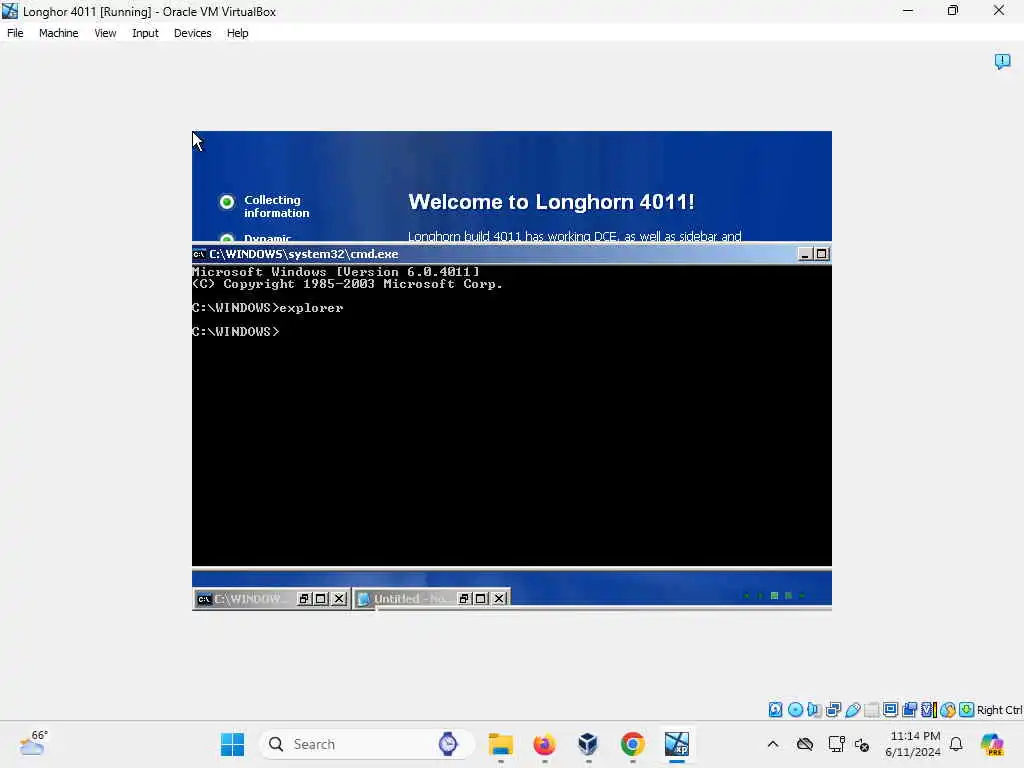This screenshot has width=1024, height=768.
Task: Click the clock icon in search box
Action: [x=448, y=744]
